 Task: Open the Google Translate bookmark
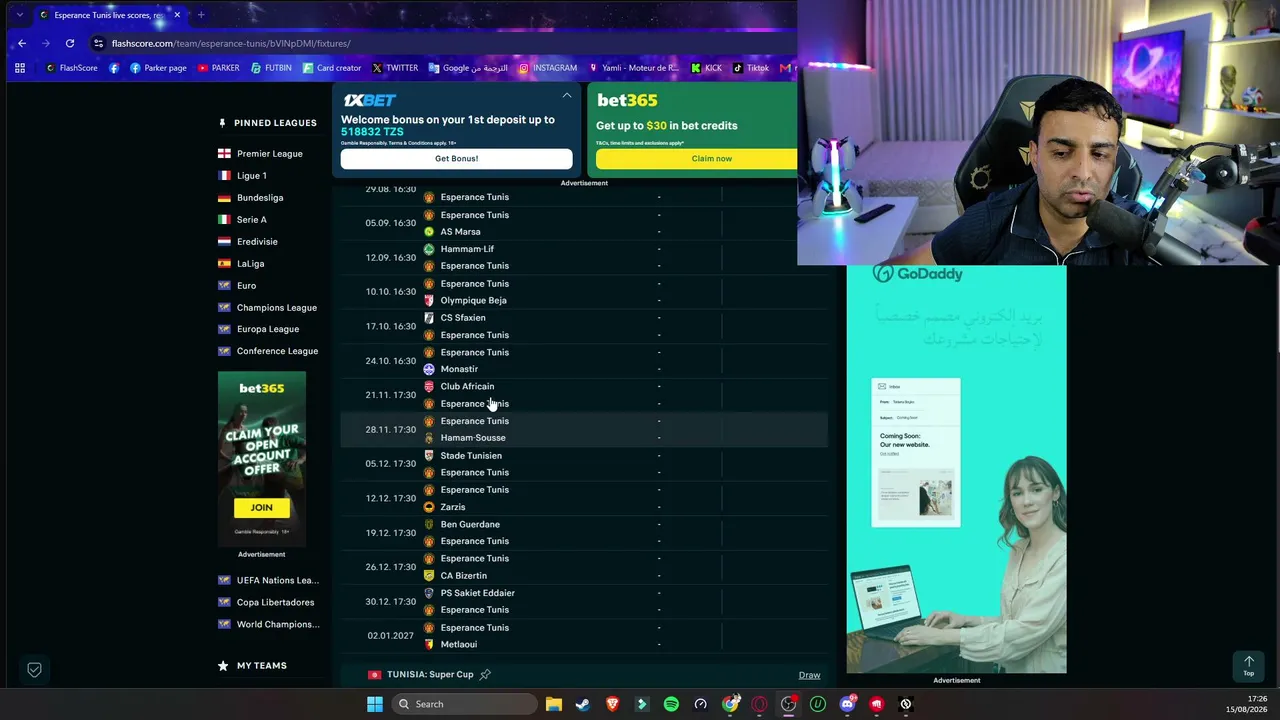coord(468,68)
